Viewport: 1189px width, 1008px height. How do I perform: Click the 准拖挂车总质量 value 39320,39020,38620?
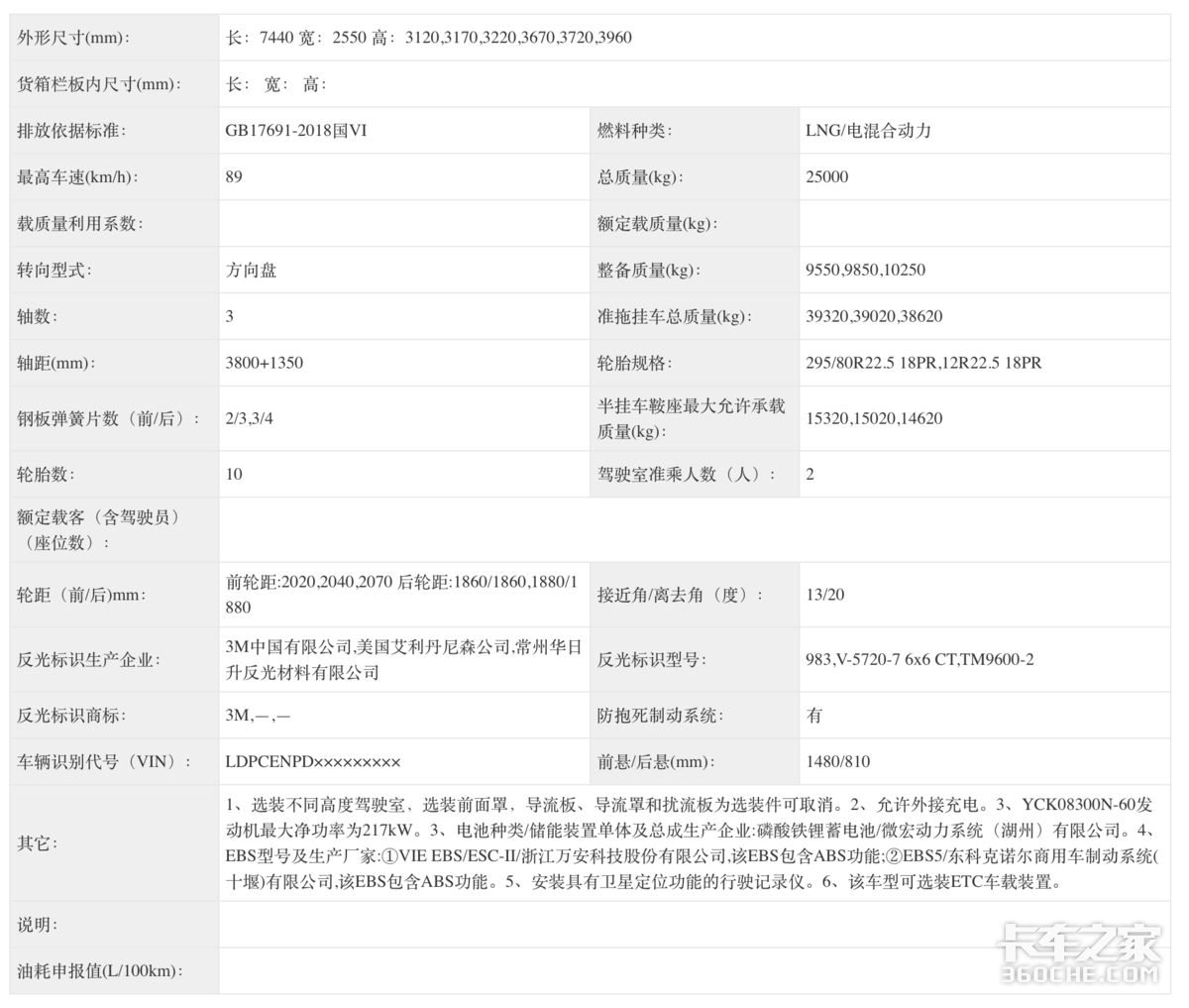(874, 316)
